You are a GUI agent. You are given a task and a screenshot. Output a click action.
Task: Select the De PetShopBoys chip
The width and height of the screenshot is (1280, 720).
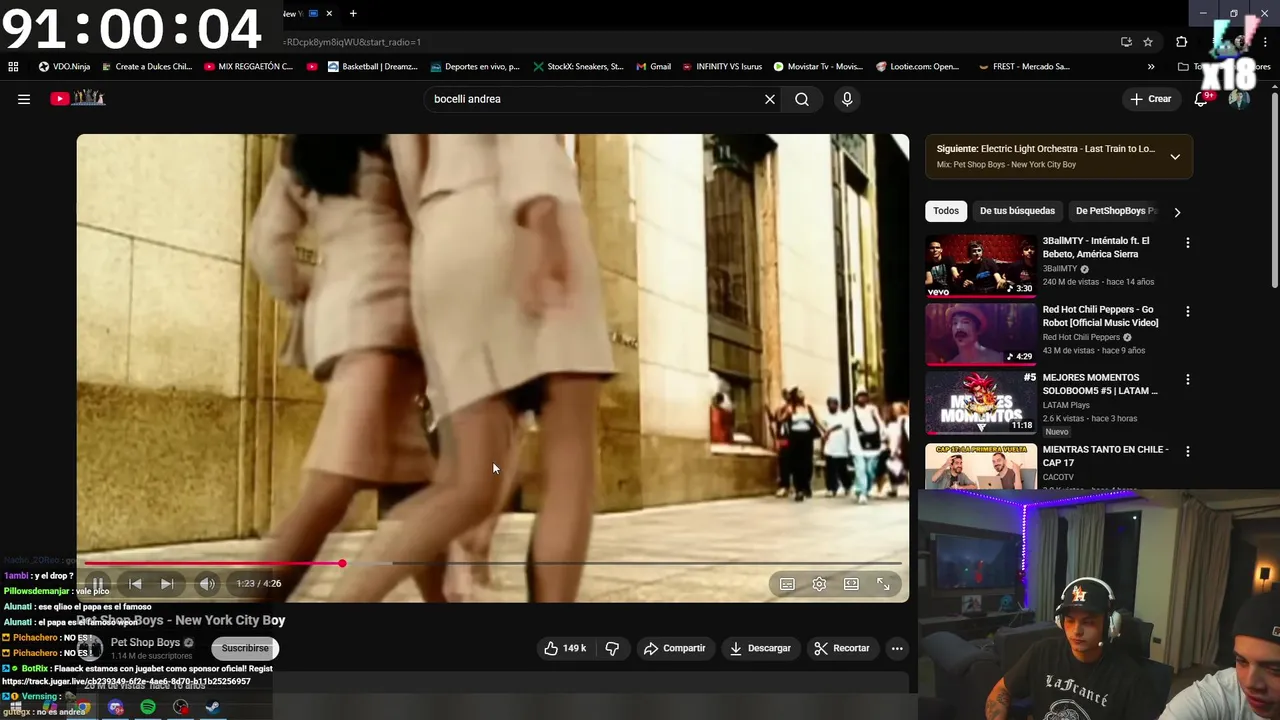(1116, 211)
